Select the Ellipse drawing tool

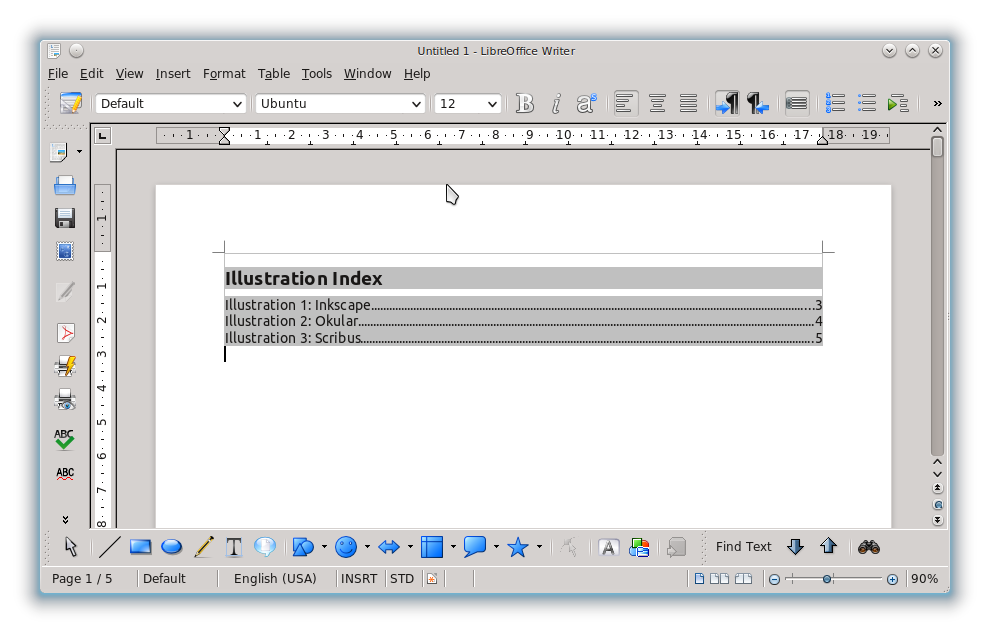click(171, 547)
